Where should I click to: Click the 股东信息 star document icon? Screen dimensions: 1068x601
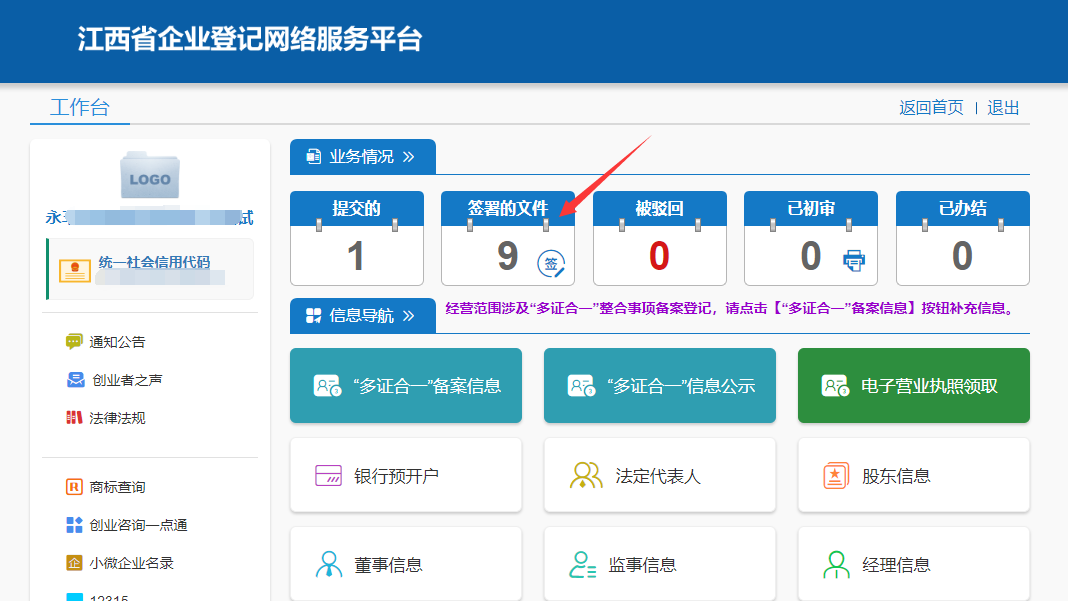(836, 476)
